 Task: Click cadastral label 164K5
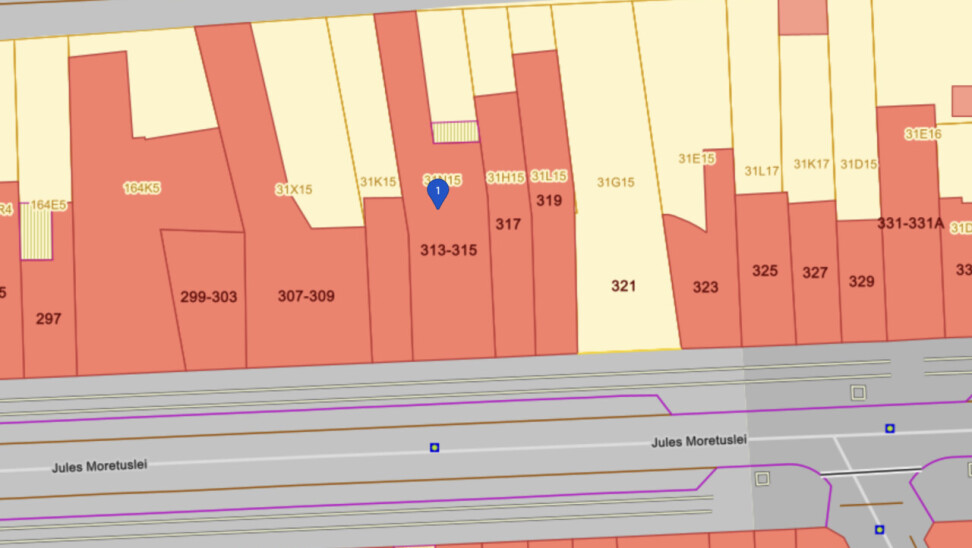141,187
